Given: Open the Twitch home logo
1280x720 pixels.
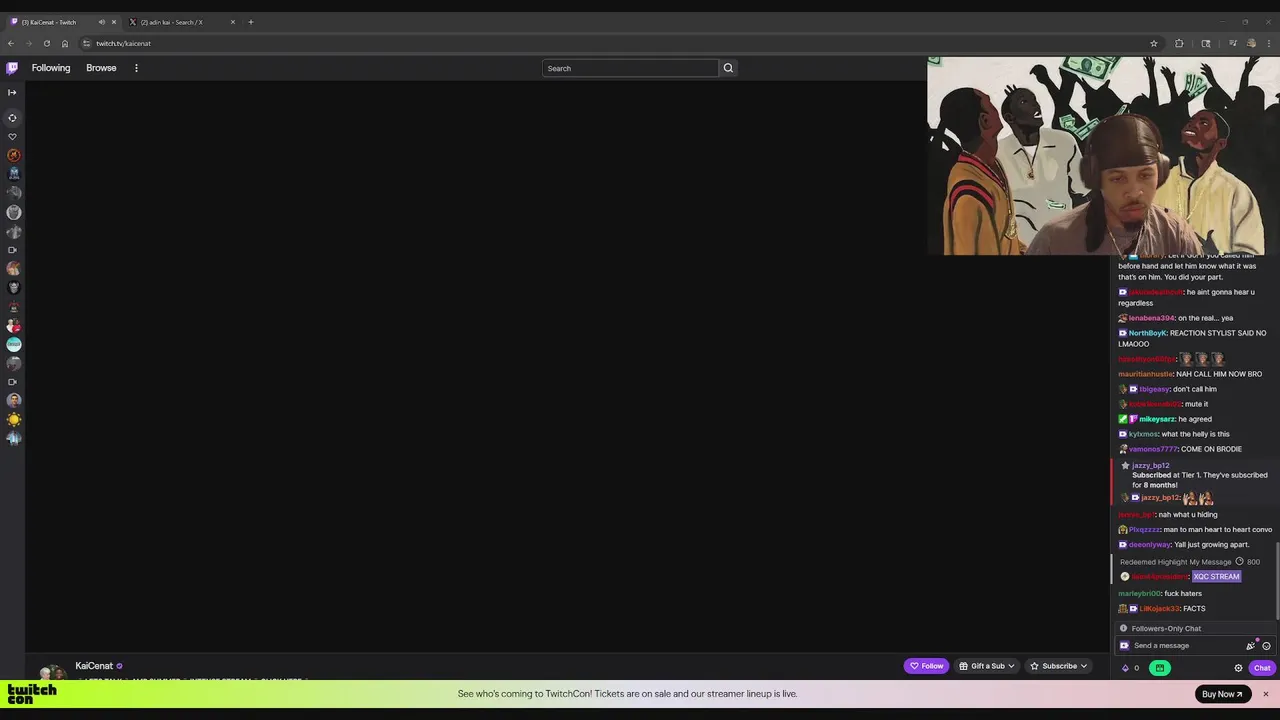Looking at the screenshot, I should pyautogui.click(x=12, y=68).
